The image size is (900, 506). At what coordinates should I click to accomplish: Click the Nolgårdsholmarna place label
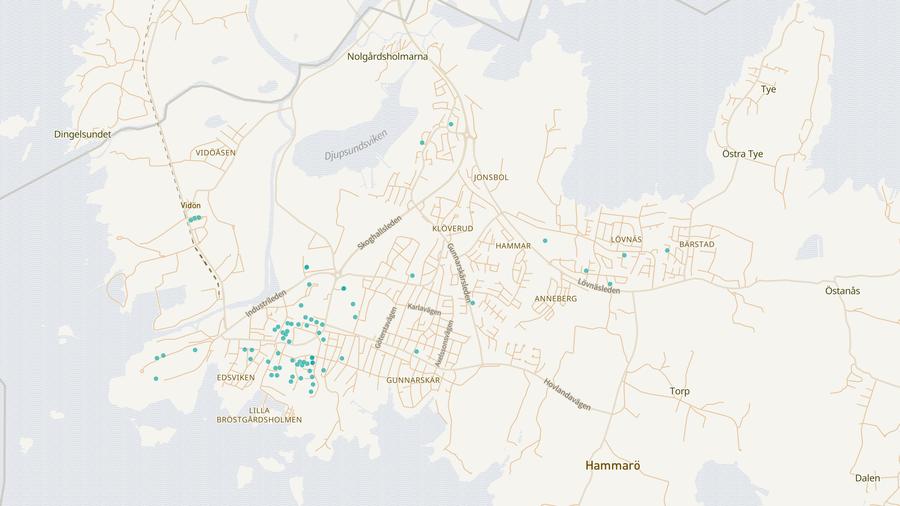tap(387, 57)
